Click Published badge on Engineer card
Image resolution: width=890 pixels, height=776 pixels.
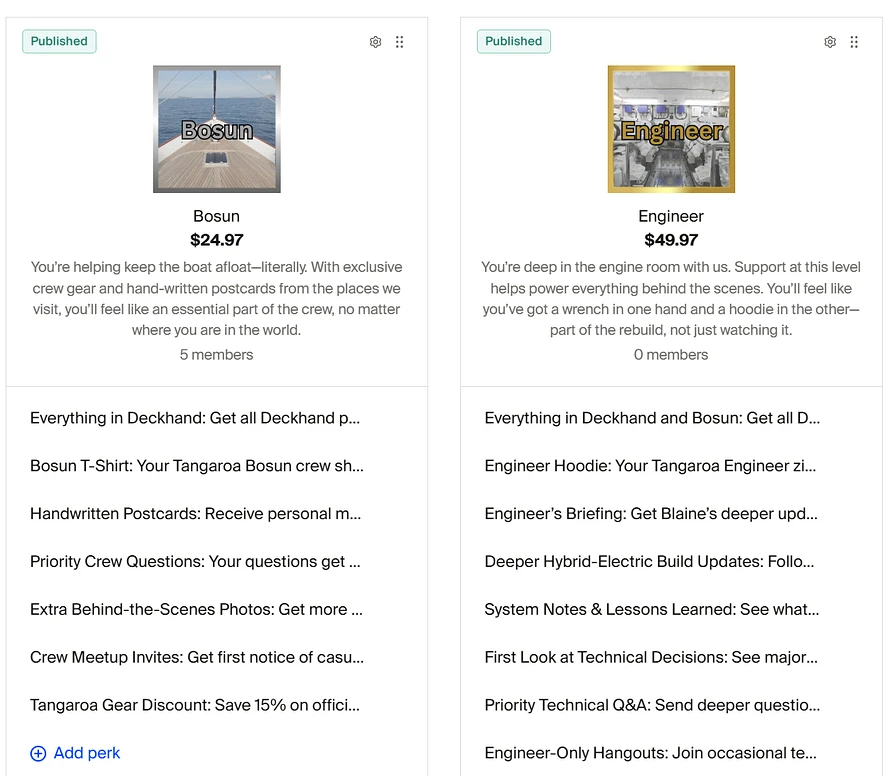pos(514,41)
